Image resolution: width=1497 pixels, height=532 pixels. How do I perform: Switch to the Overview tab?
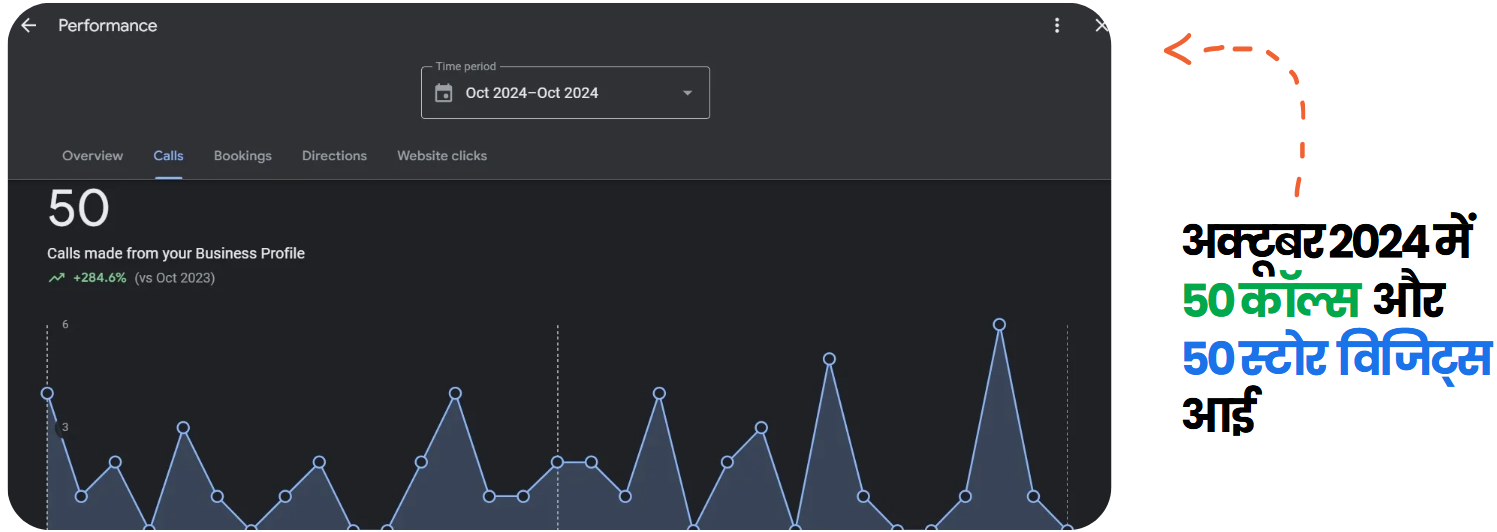point(92,156)
